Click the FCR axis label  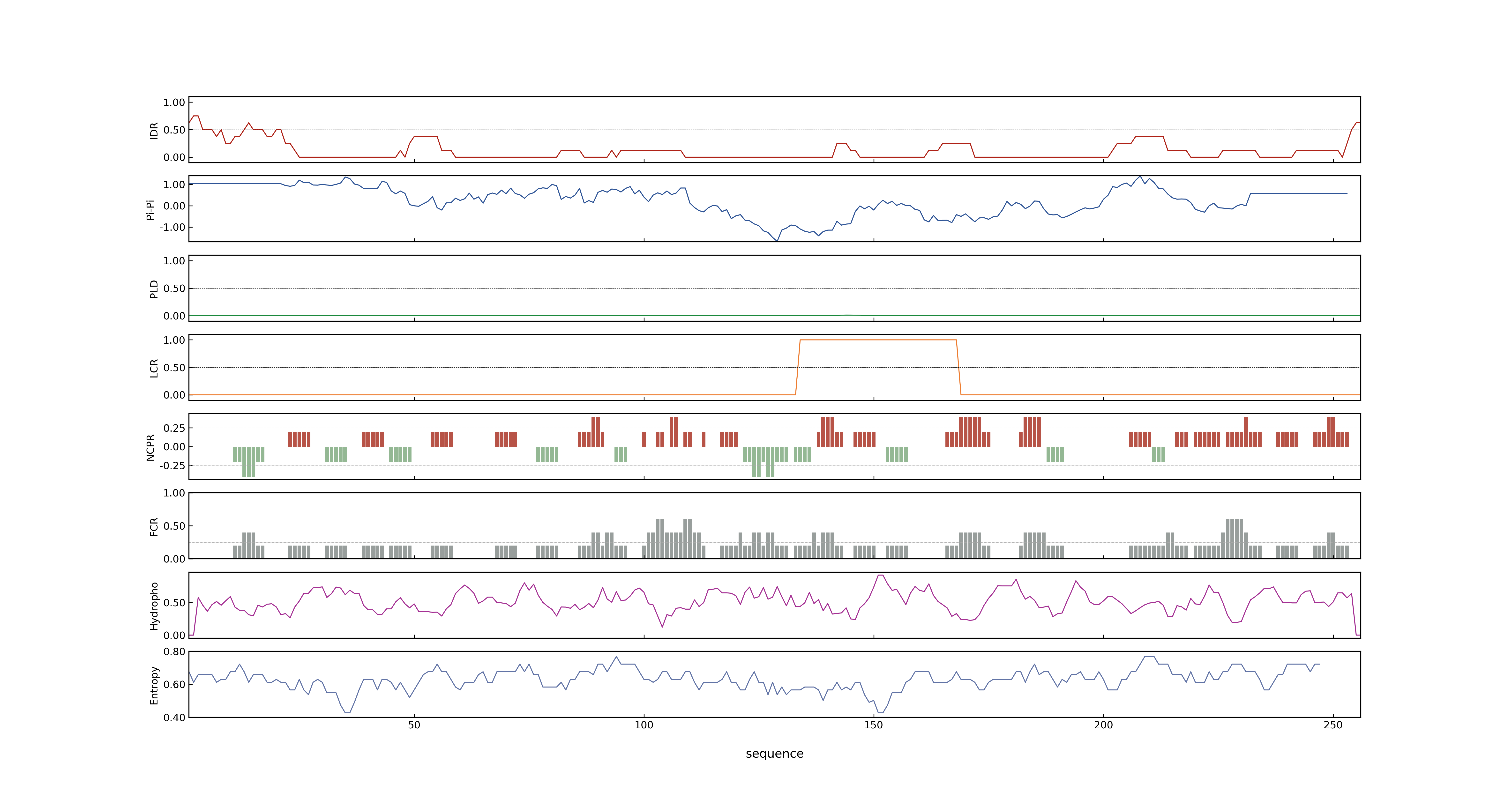pyautogui.click(x=154, y=526)
